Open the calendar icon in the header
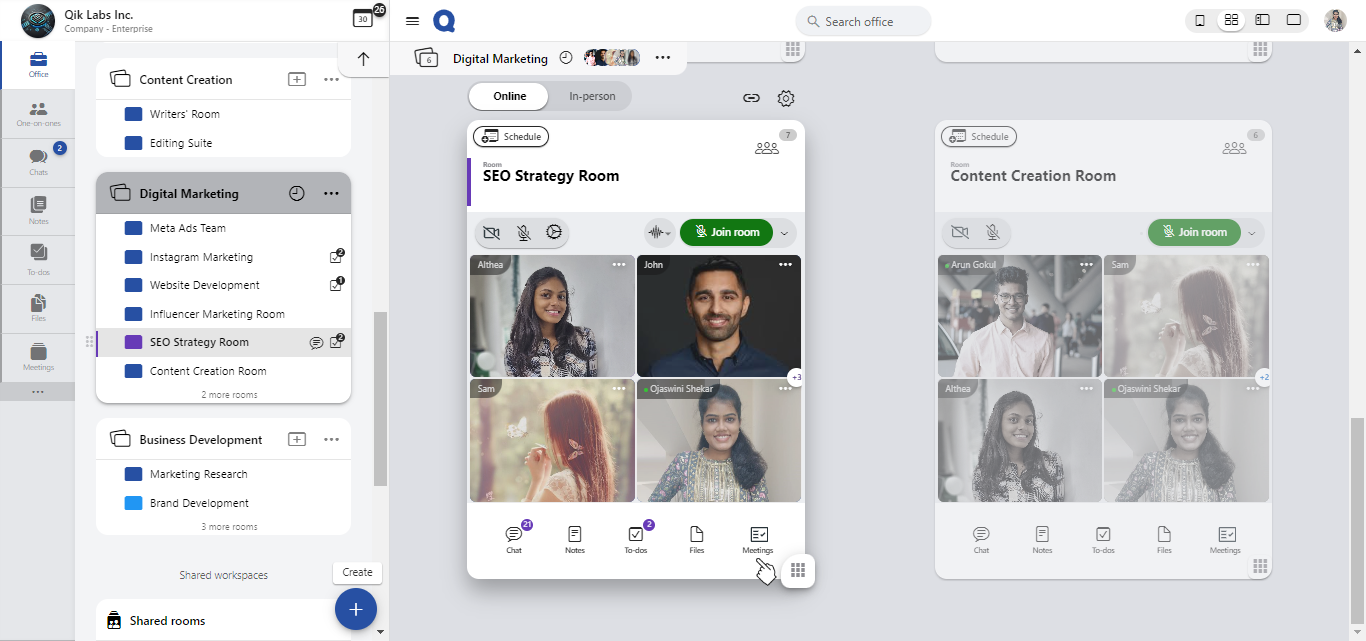 point(363,19)
